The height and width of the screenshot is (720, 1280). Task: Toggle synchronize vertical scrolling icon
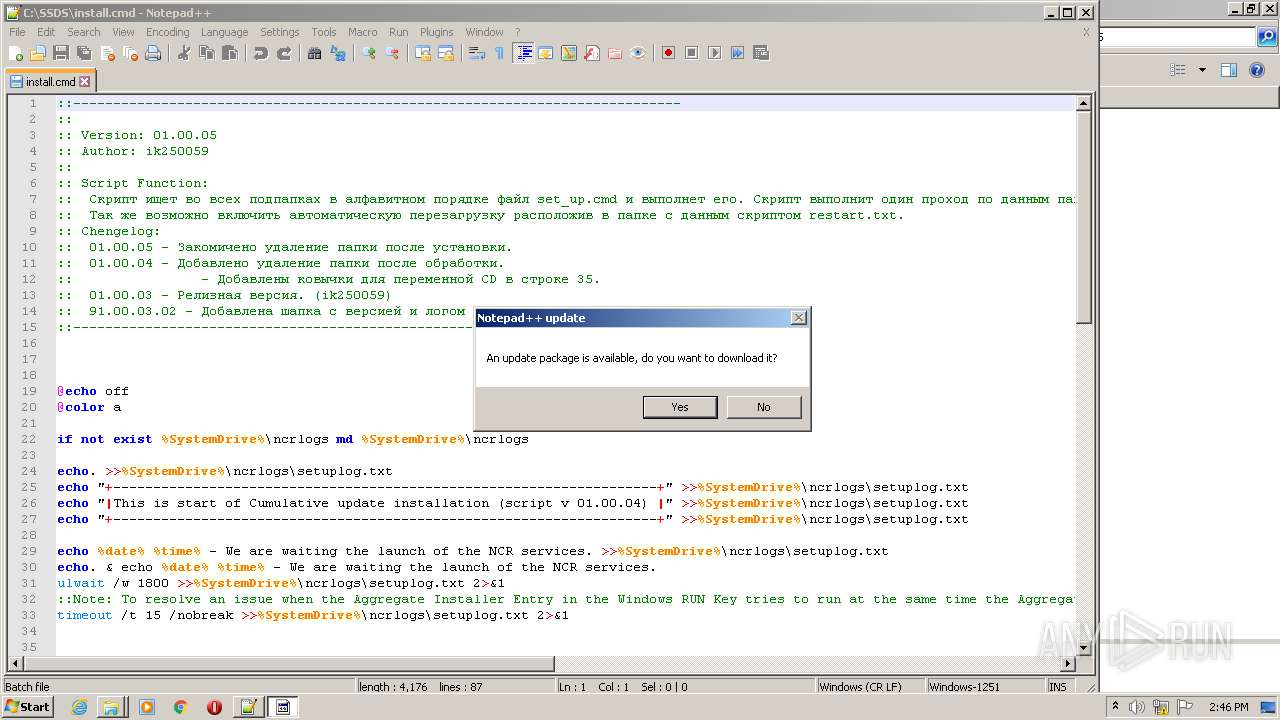click(422, 53)
